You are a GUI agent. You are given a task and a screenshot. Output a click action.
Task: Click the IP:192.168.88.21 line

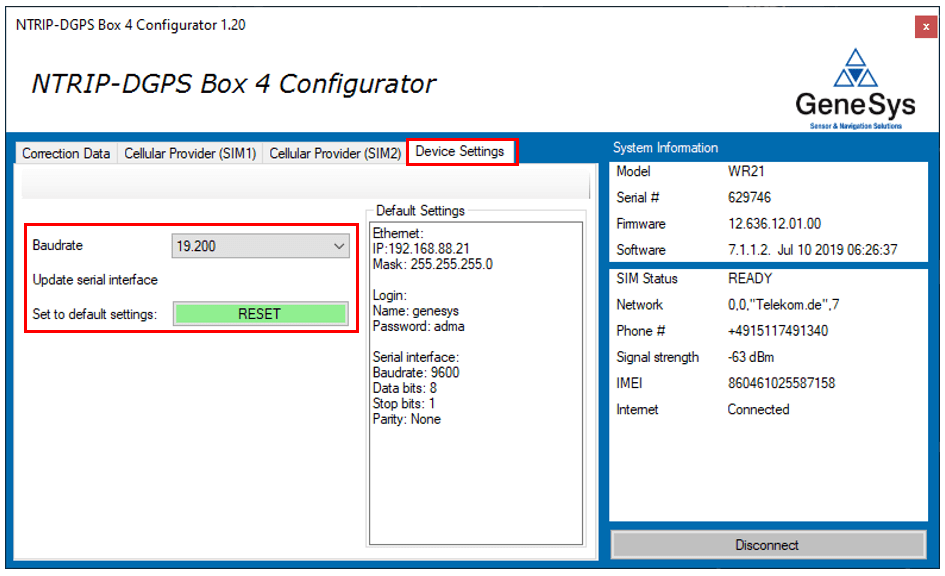(421, 248)
